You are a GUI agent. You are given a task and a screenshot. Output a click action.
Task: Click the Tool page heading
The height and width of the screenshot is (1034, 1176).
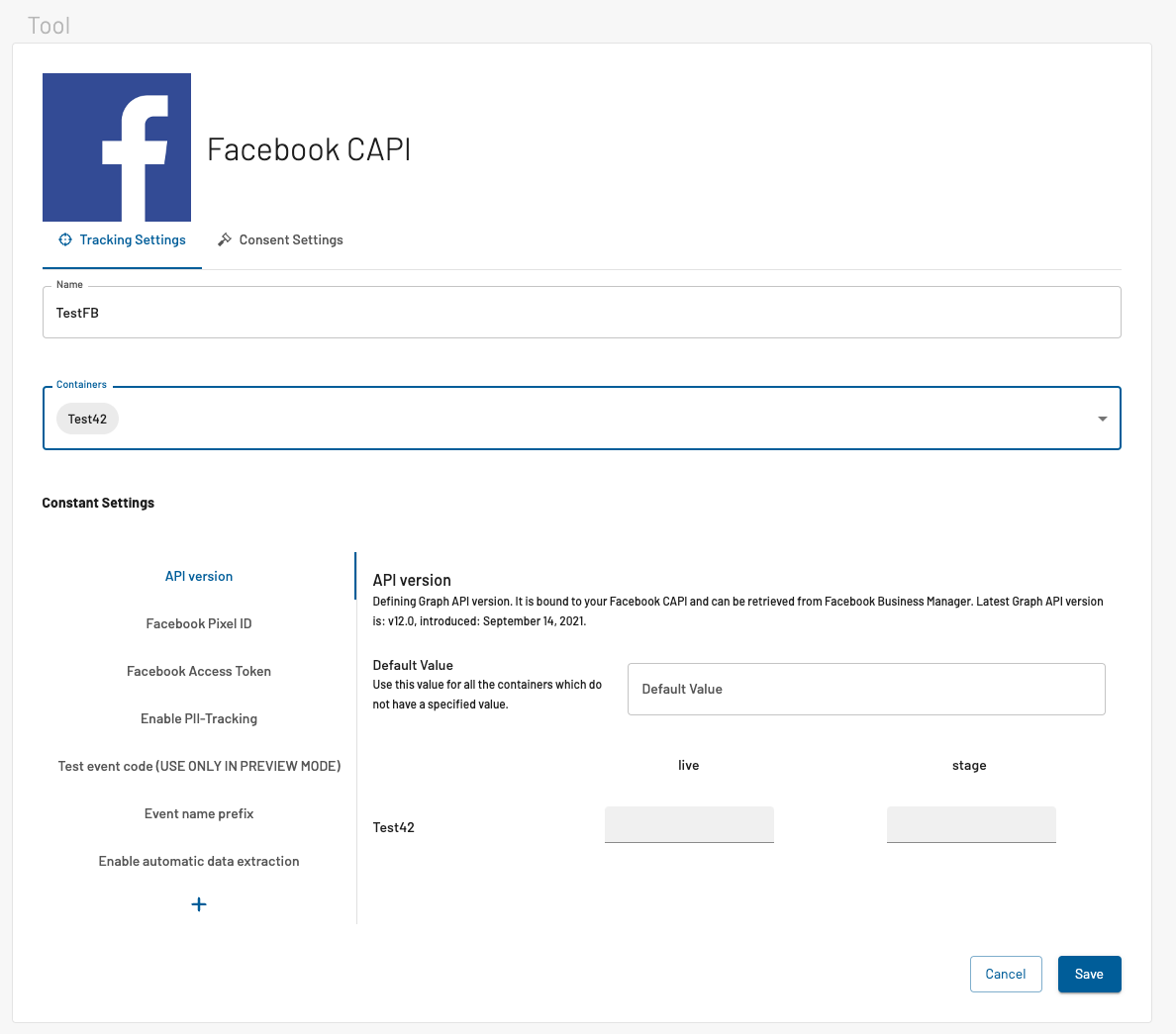[49, 26]
